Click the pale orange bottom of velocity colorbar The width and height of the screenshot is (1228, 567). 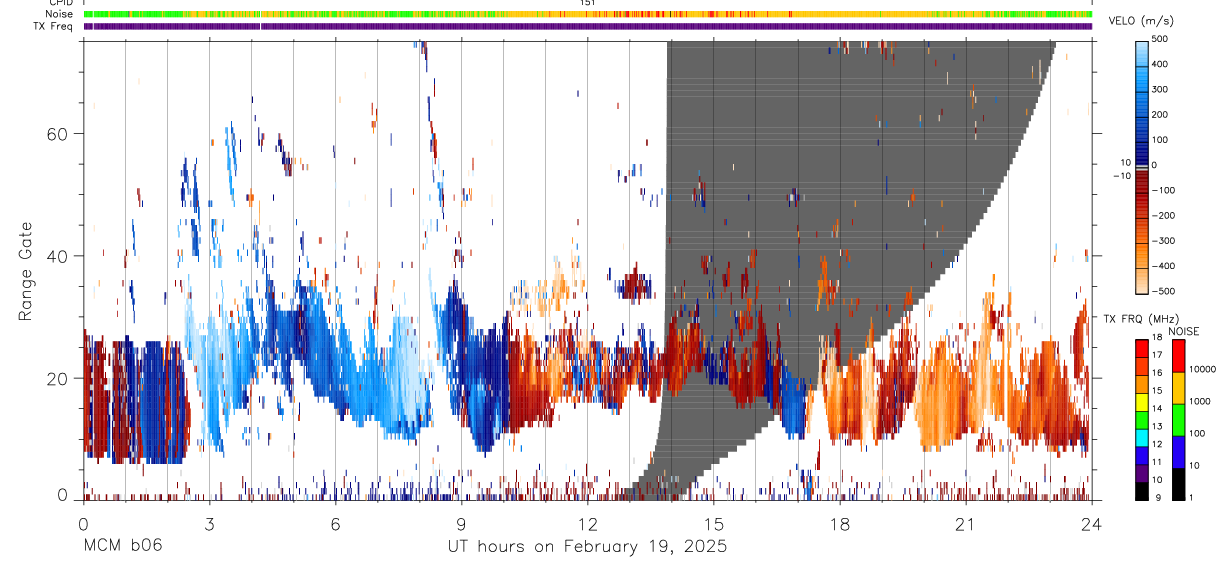[1142, 279]
